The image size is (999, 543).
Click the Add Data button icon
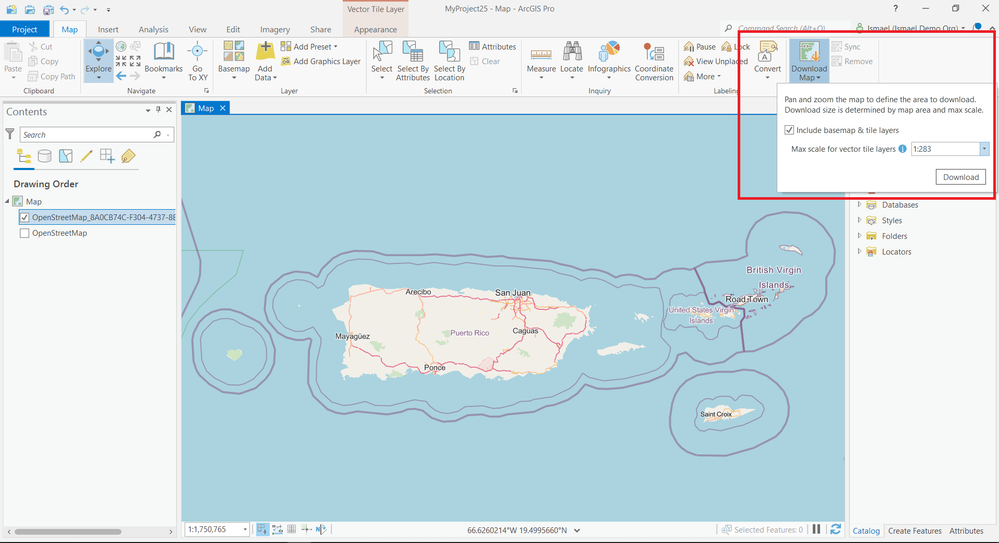click(265, 51)
